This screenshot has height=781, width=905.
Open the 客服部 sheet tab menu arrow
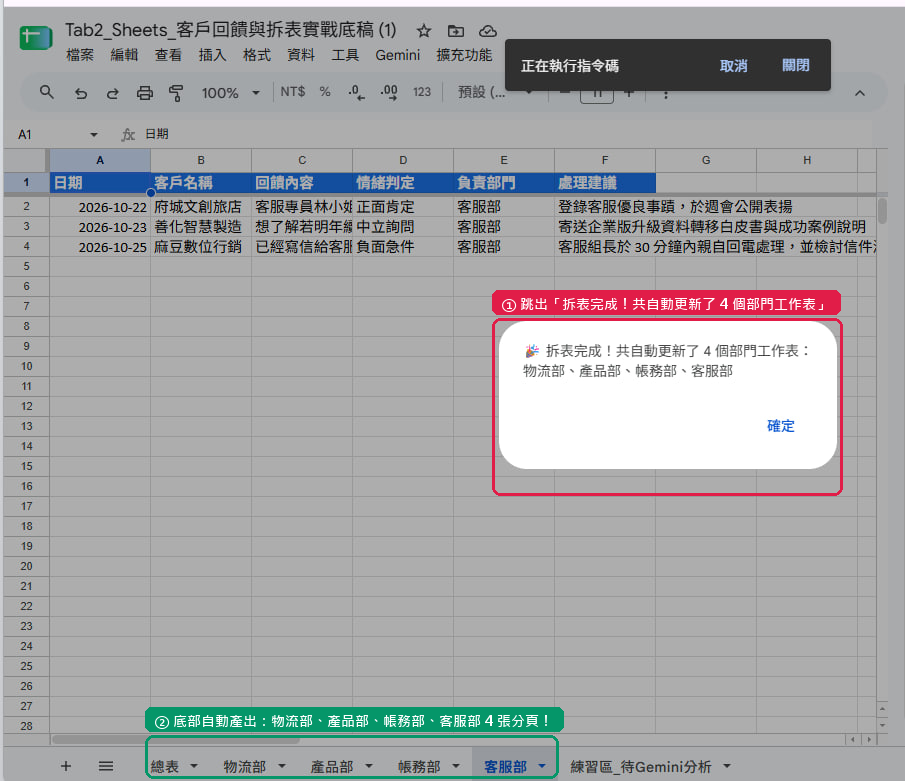(542, 766)
